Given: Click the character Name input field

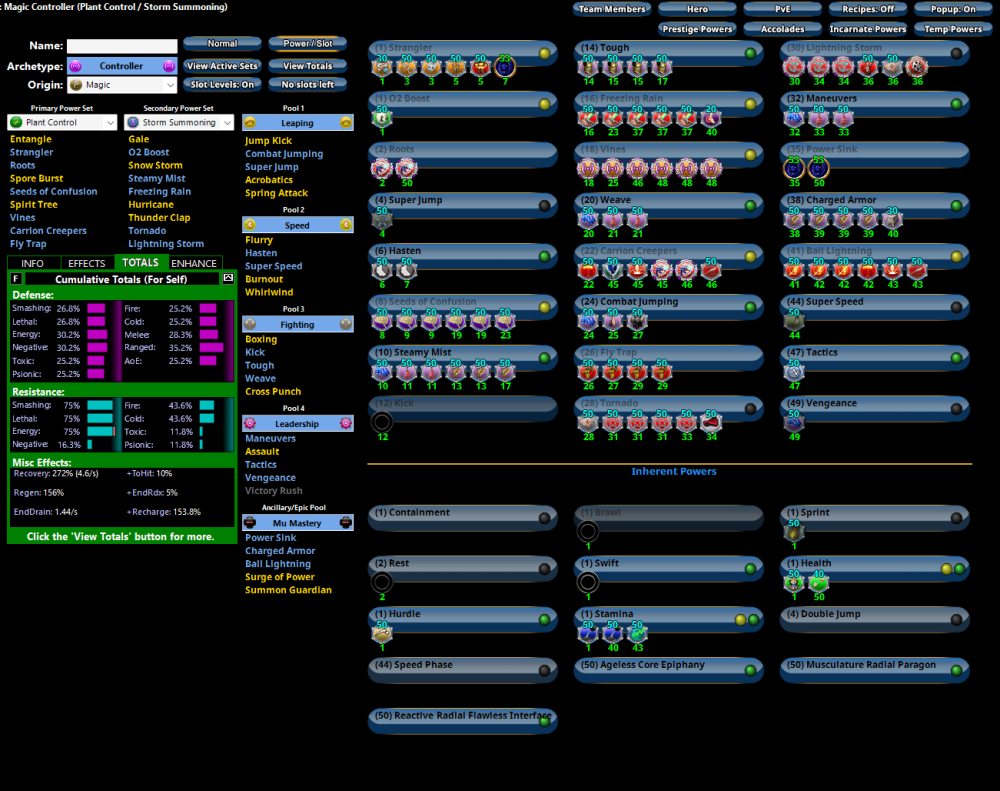Looking at the screenshot, I should point(122,46).
